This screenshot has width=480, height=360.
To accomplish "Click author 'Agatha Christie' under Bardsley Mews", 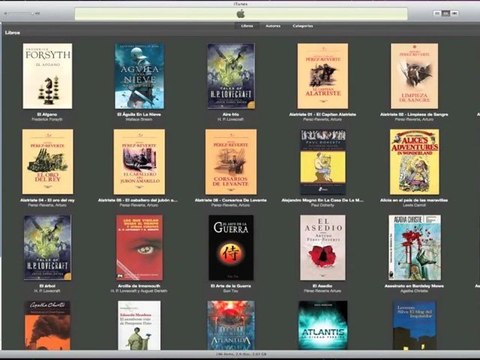I will (414, 291).
